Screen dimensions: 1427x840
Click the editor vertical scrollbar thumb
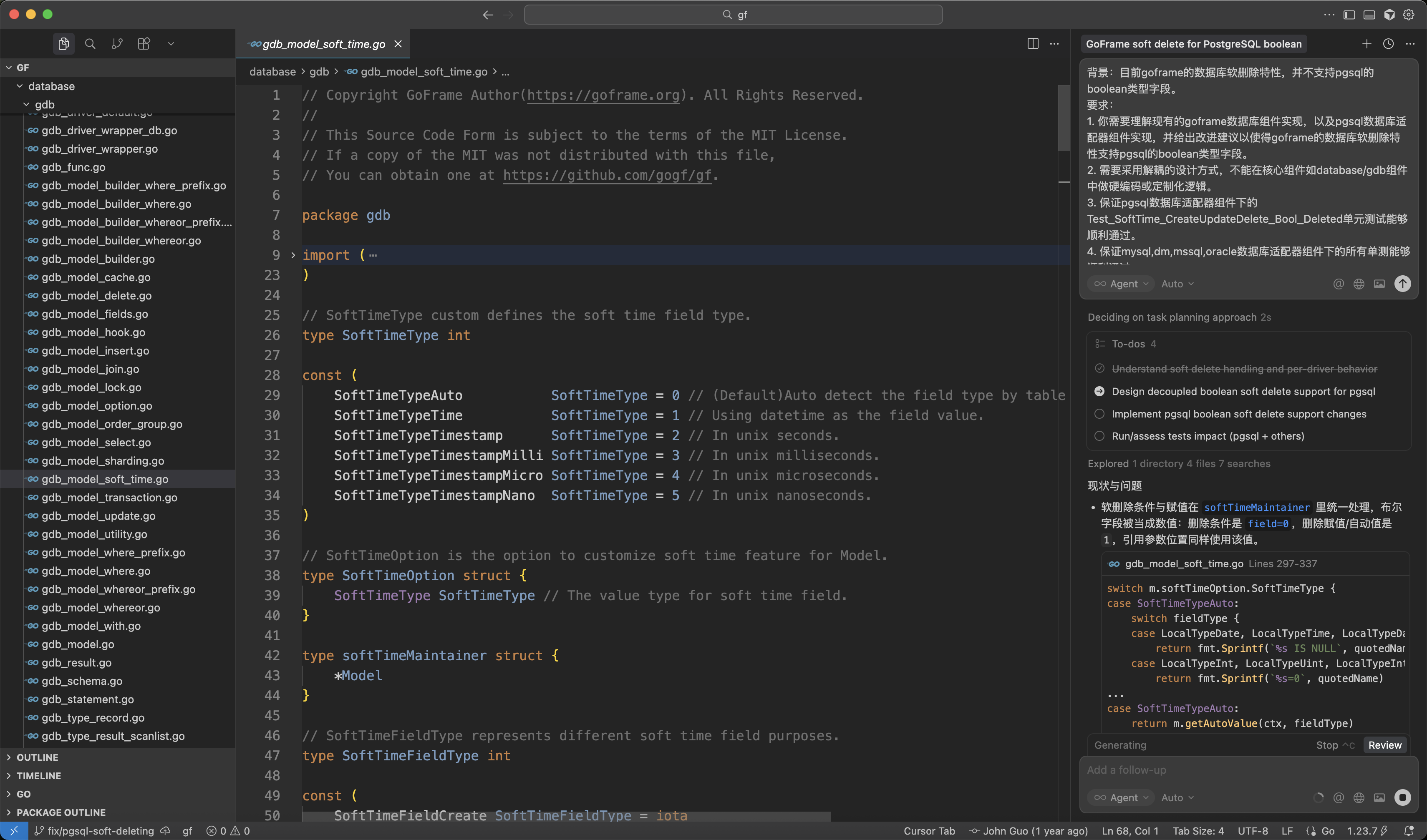1064,118
